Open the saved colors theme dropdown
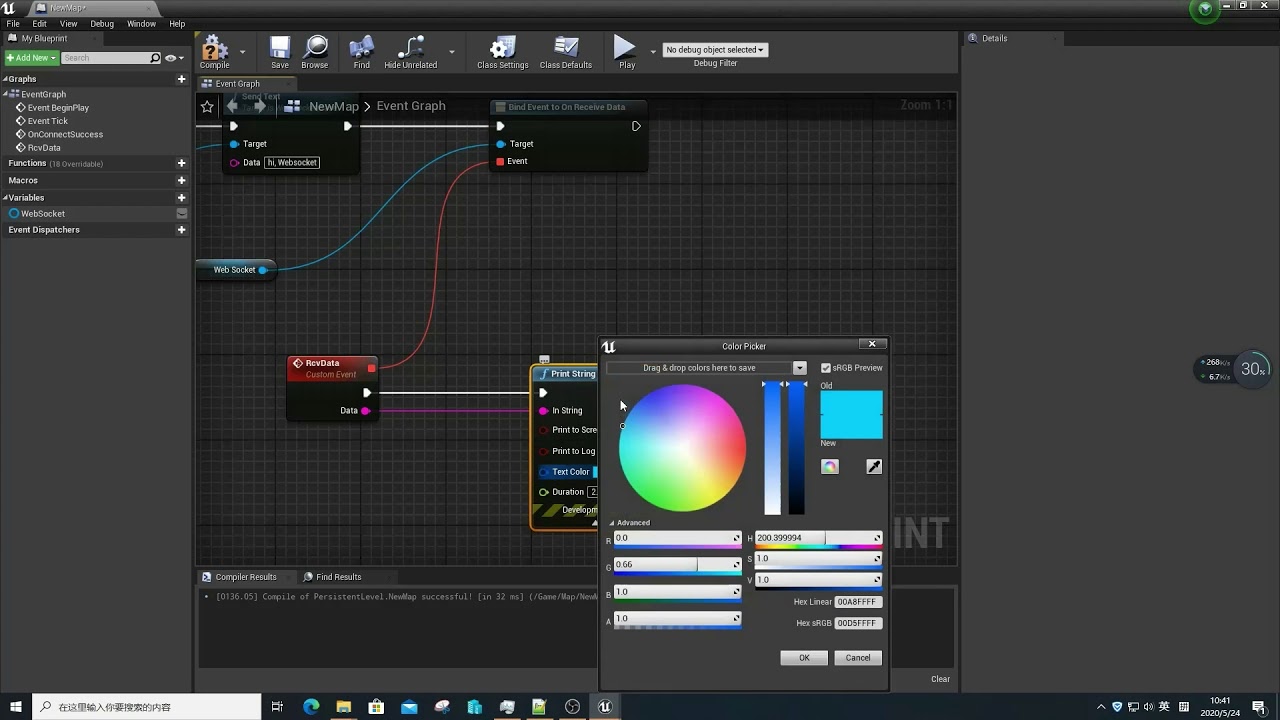Screen dimensions: 1280x720 pos(799,368)
